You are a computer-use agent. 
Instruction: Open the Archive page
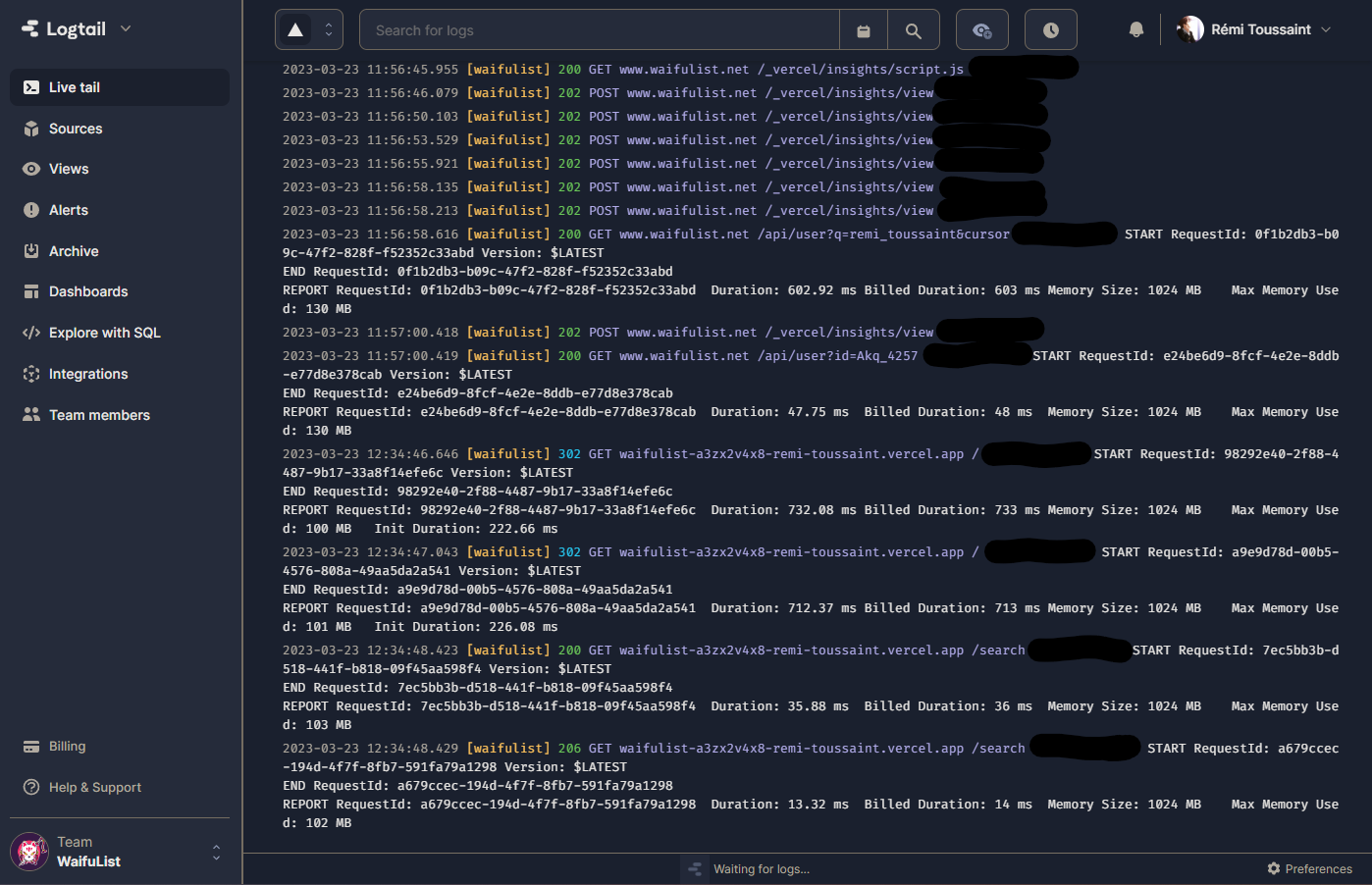[x=120, y=251]
